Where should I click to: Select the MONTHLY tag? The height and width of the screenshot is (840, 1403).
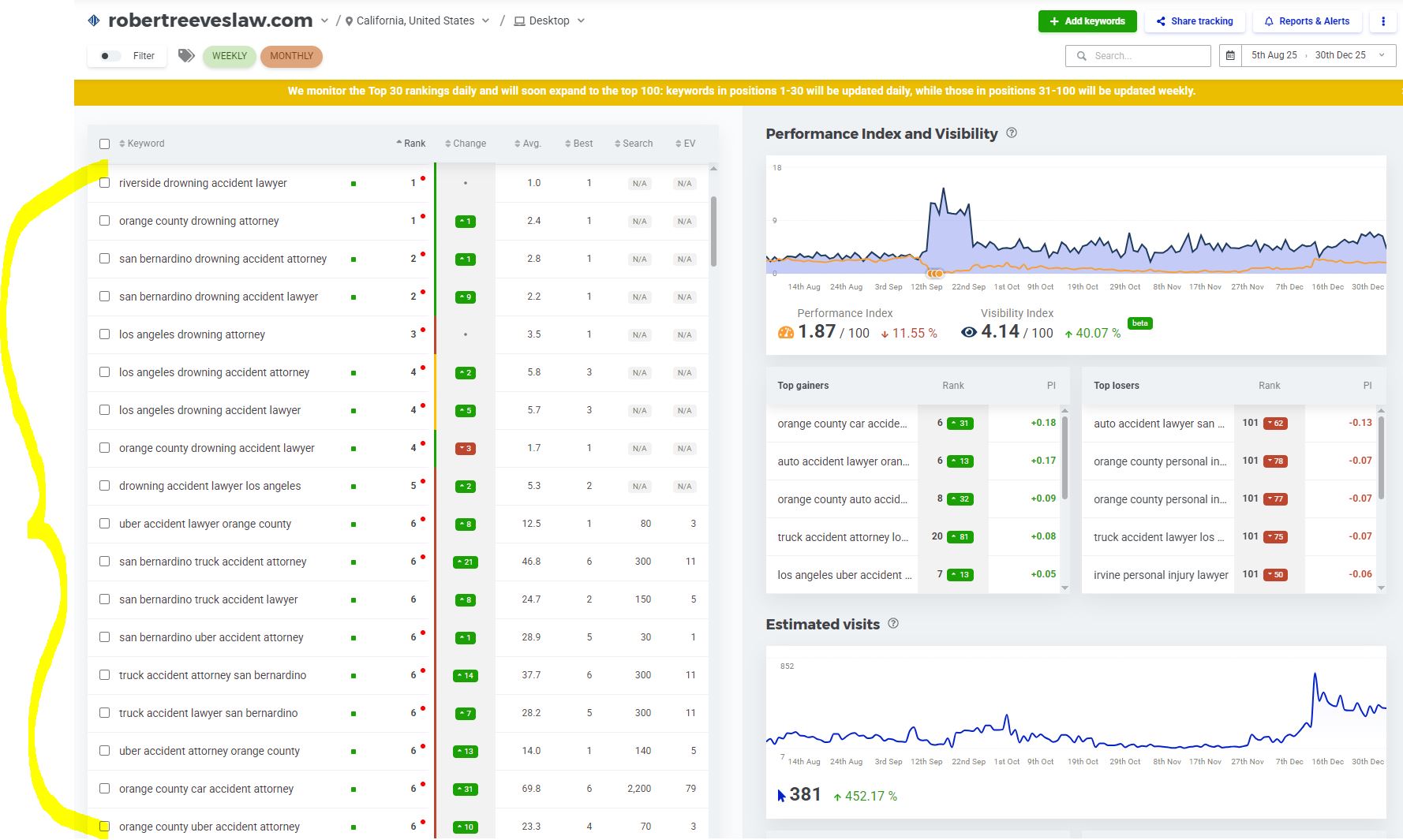[x=291, y=56]
